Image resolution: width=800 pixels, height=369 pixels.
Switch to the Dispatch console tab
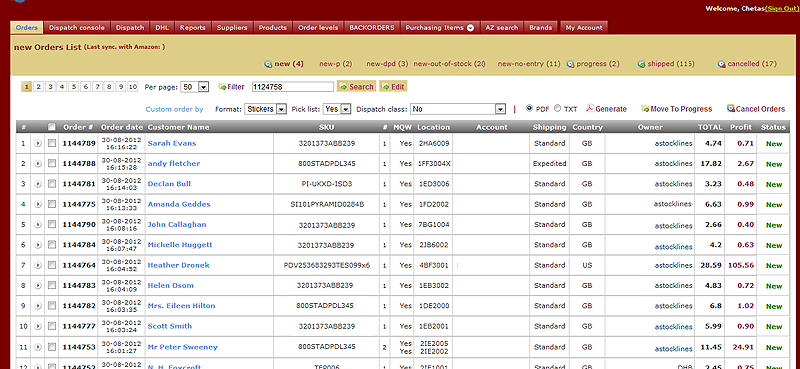pos(77,28)
